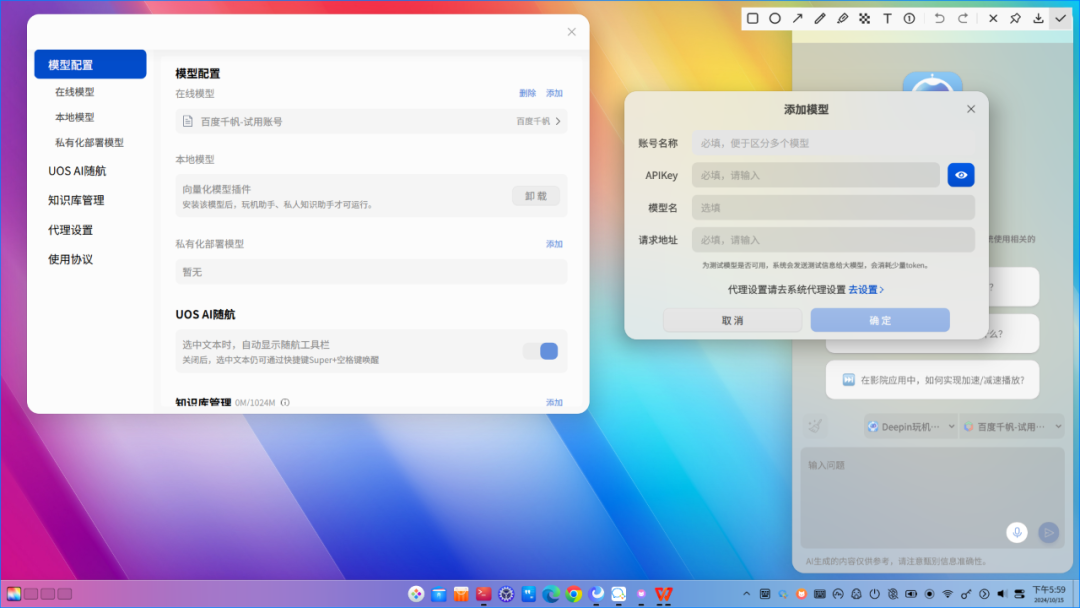Click the power tray icon
1080x608 pixels.
coord(875,594)
